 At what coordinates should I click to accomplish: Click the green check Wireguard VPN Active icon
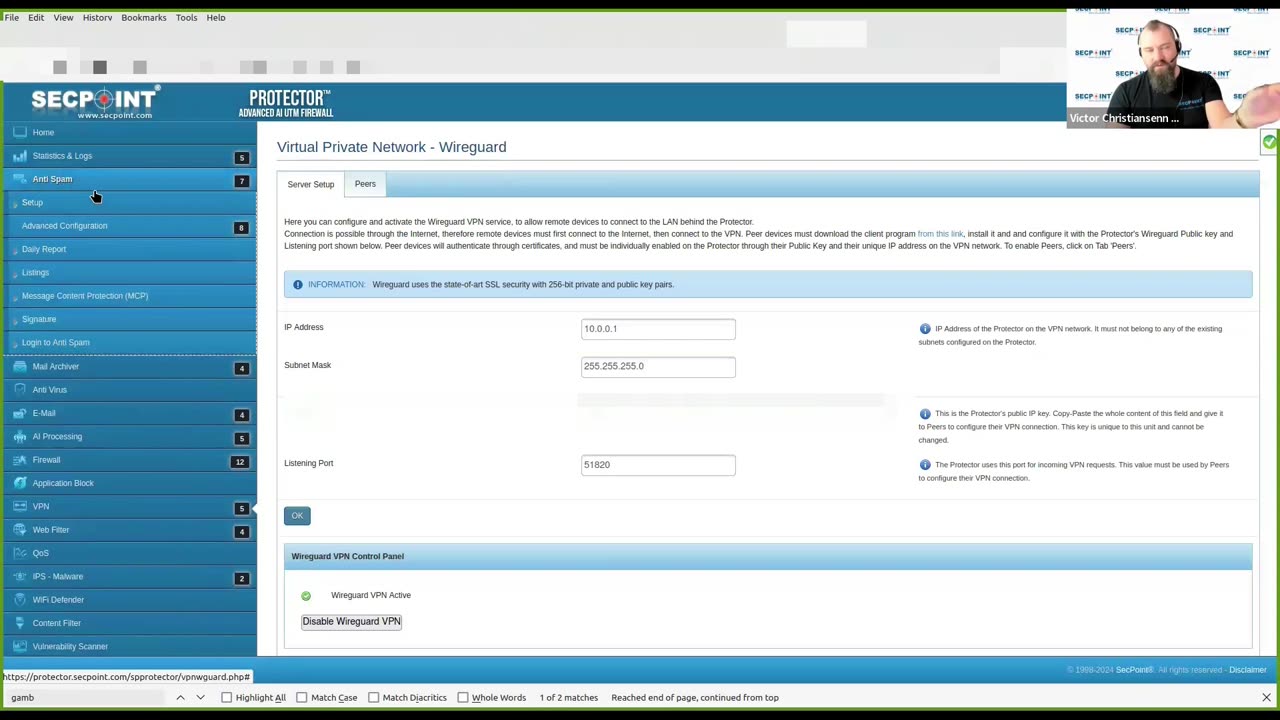coord(306,596)
